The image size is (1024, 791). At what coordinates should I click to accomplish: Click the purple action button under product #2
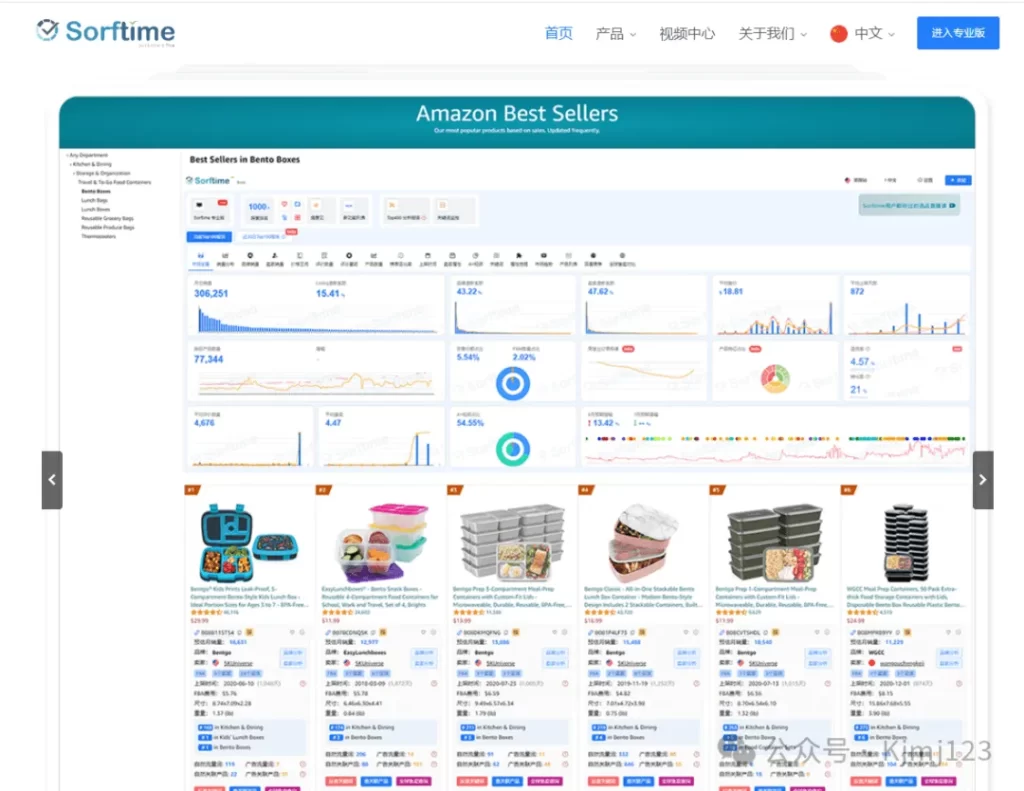[413, 781]
